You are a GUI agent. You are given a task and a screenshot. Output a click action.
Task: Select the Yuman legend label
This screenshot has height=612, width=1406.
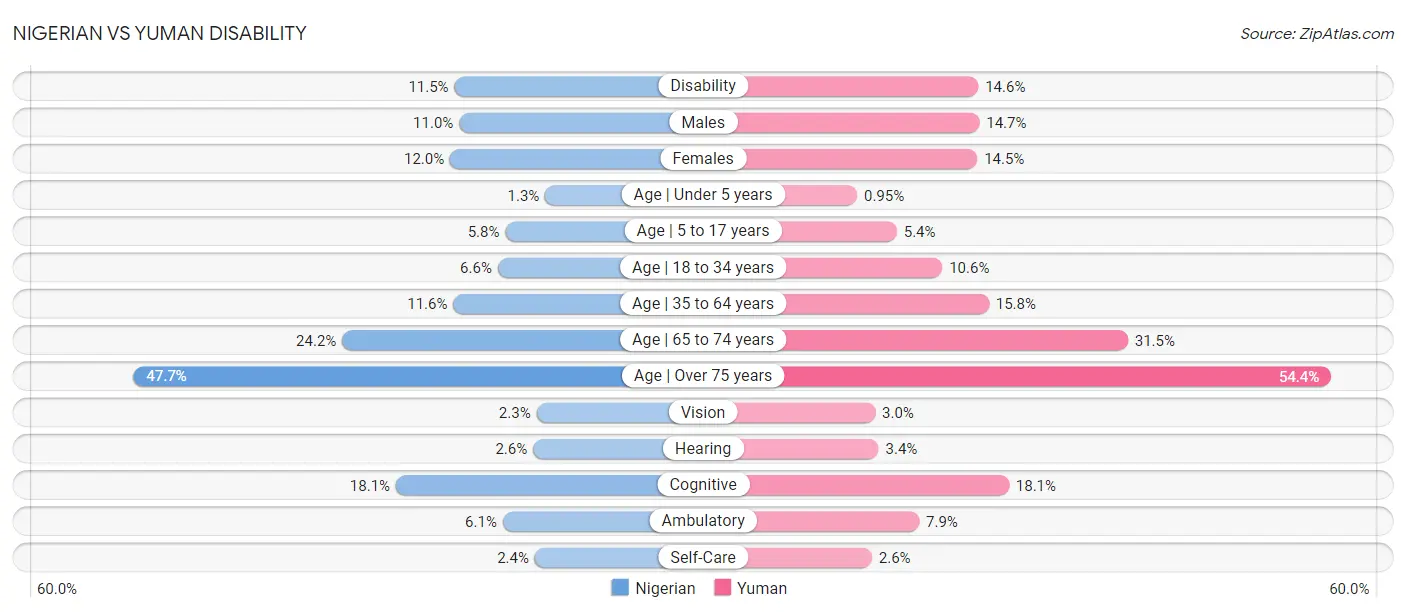(762, 588)
